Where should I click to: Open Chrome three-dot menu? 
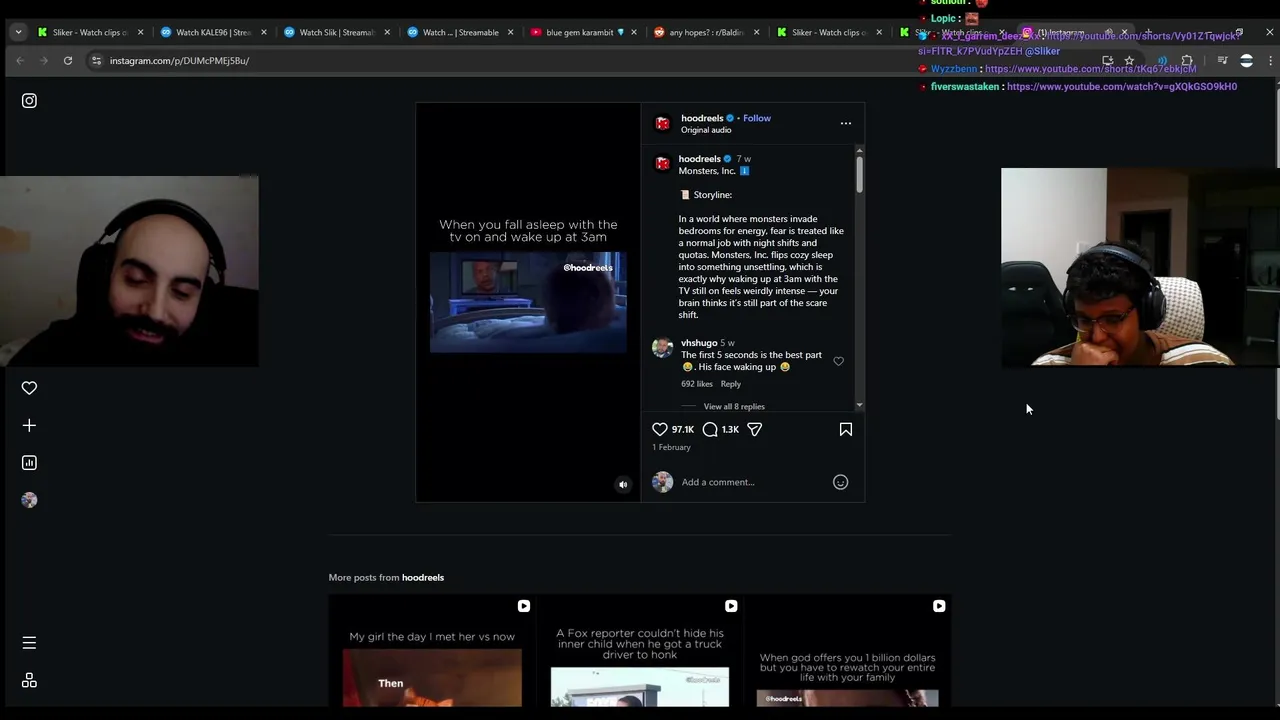click(x=1270, y=61)
